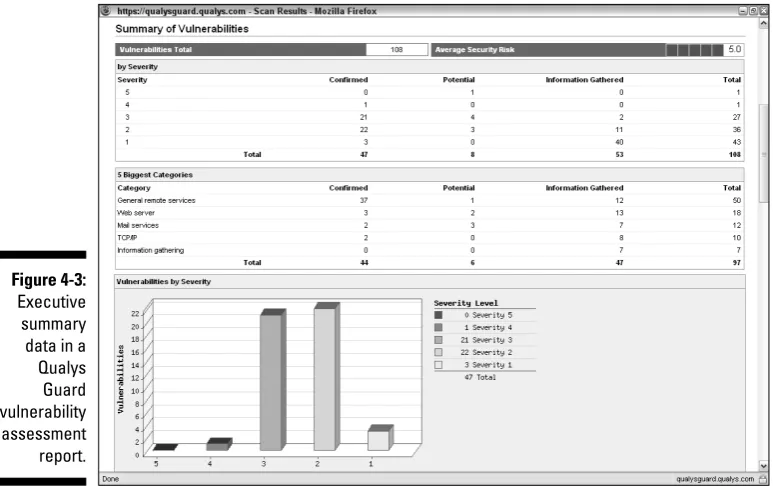This screenshot has height=486, width=773.
Task: Maximize the Scan Results Firefox window
Action: 753,11
